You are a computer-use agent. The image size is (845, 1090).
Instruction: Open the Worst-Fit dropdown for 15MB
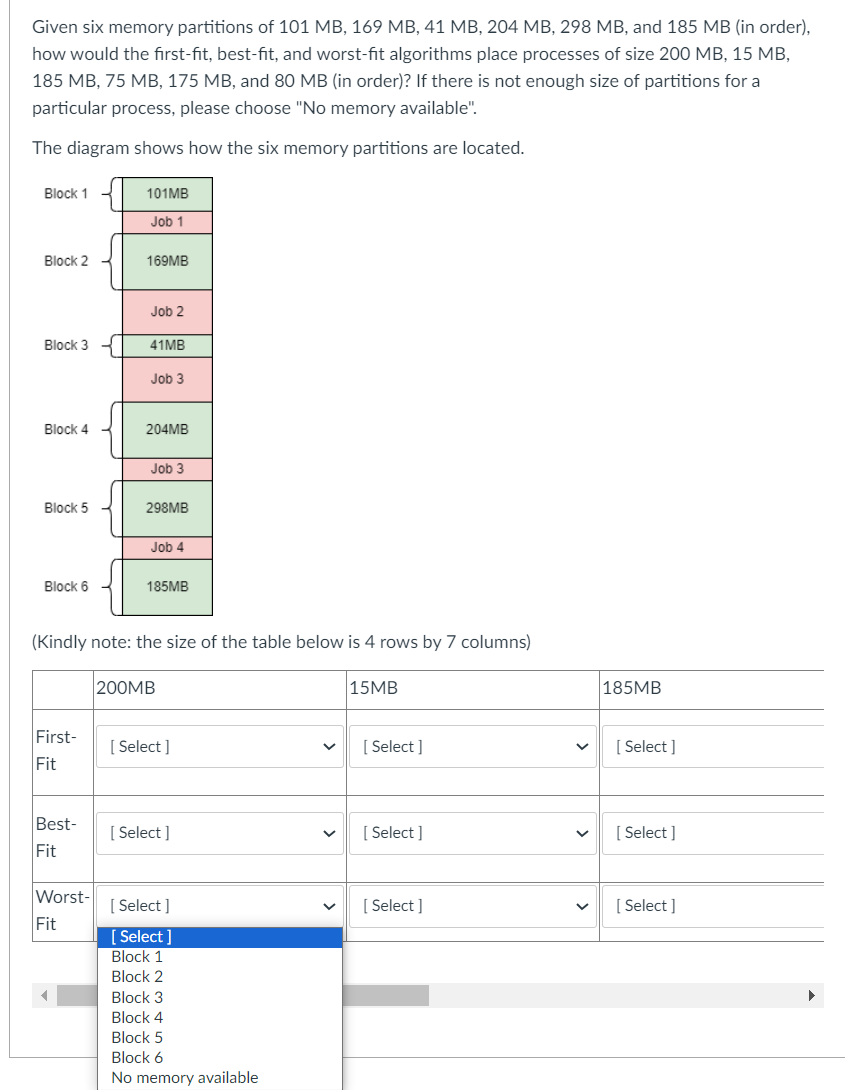point(472,905)
